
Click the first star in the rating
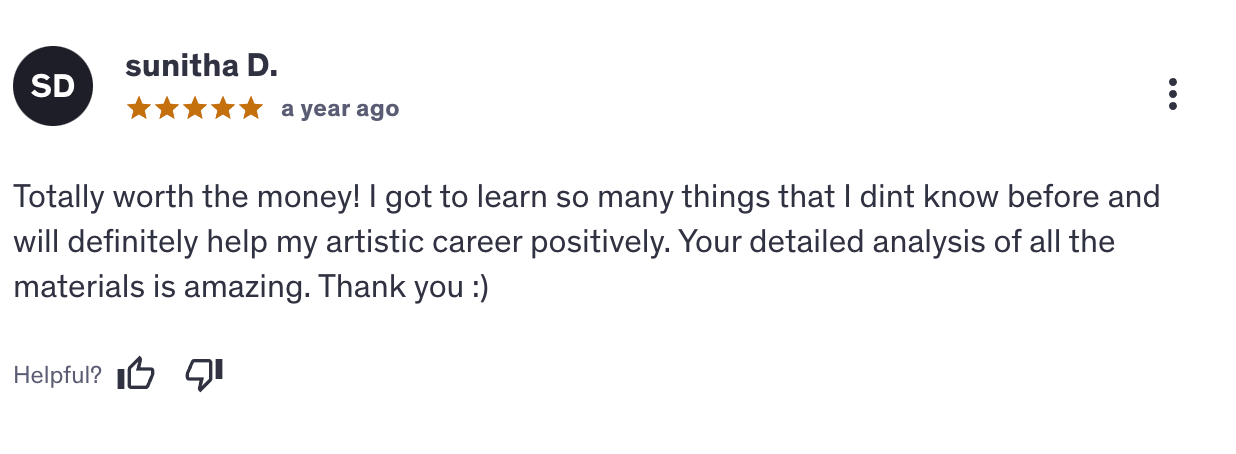point(138,108)
